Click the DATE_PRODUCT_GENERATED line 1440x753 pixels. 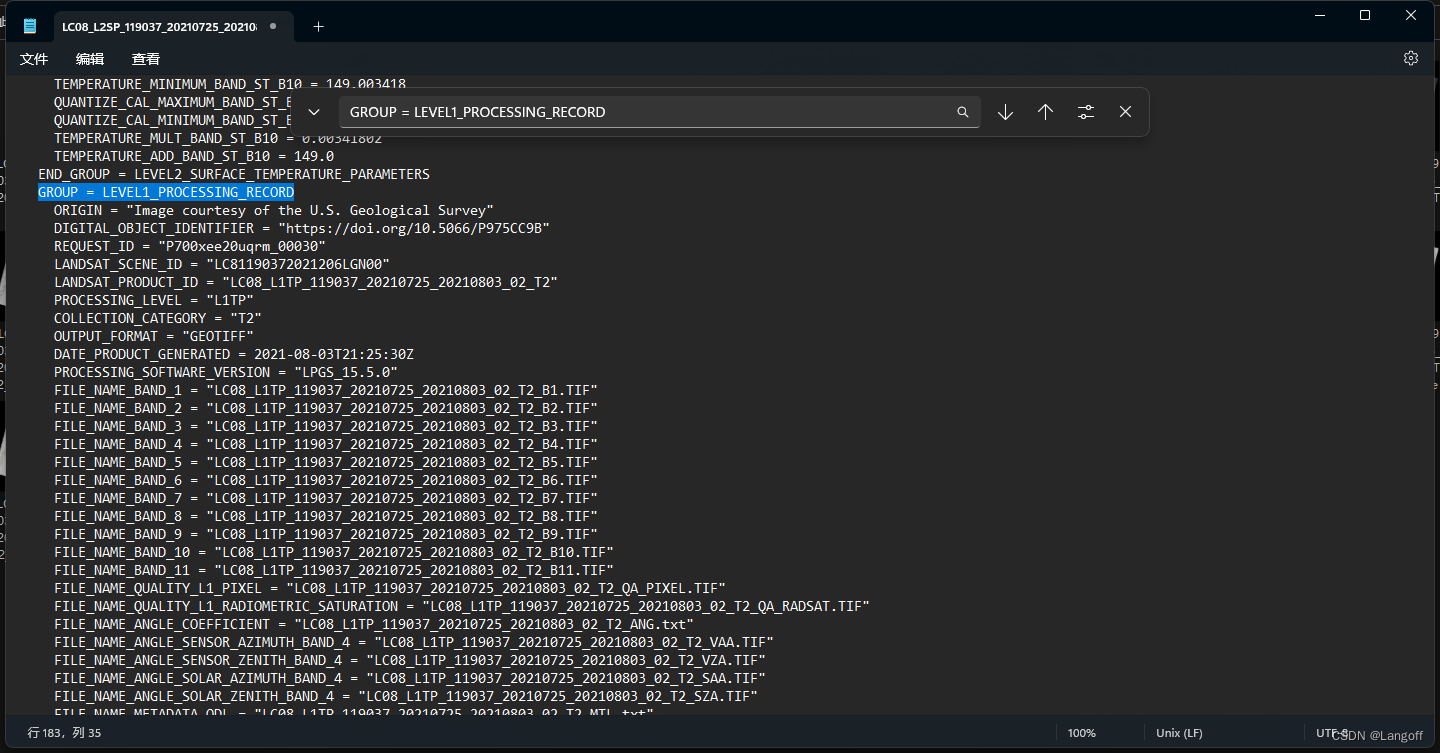234,354
